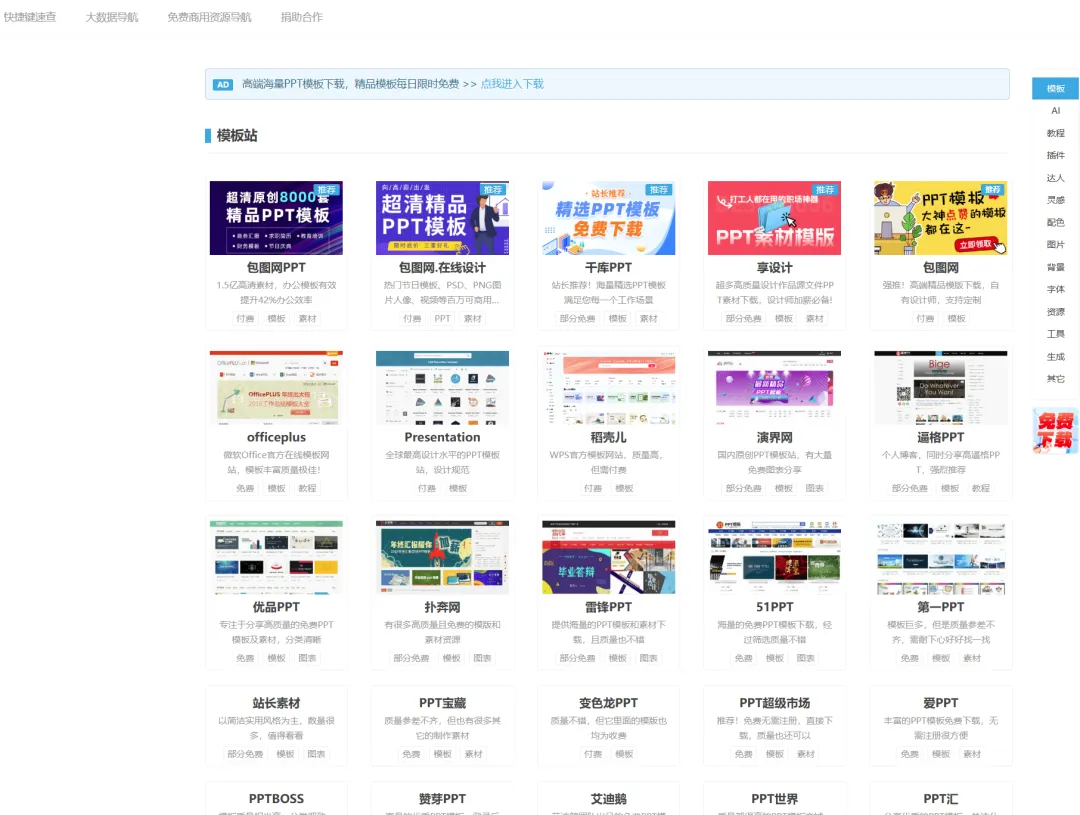Click the 免费下载 floating badge icon
This screenshot has width=1080, height=815.
click(1055, 431)
